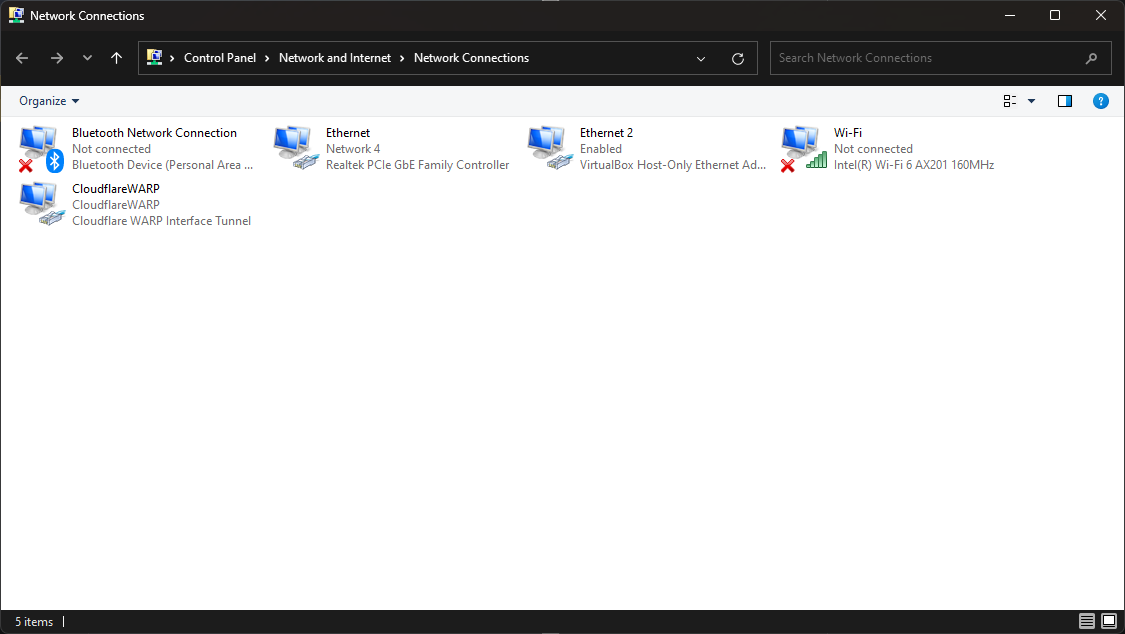Open the Organize dropdown menu
The width and height of the screenshot is (1125, 634).
tap(48, 101)
